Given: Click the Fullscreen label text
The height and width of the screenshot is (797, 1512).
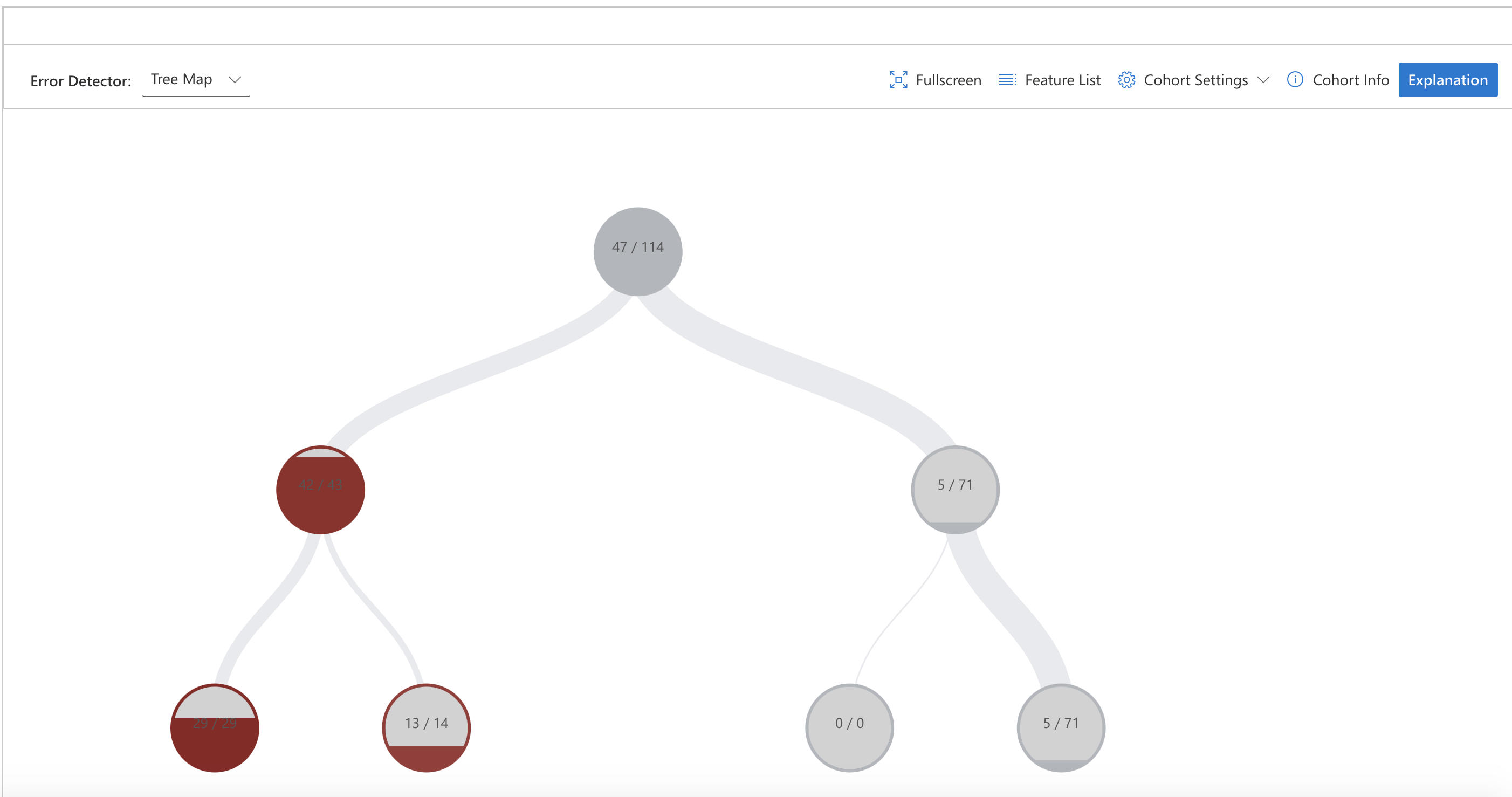Looking at the screenshot, I should (949, 80).
